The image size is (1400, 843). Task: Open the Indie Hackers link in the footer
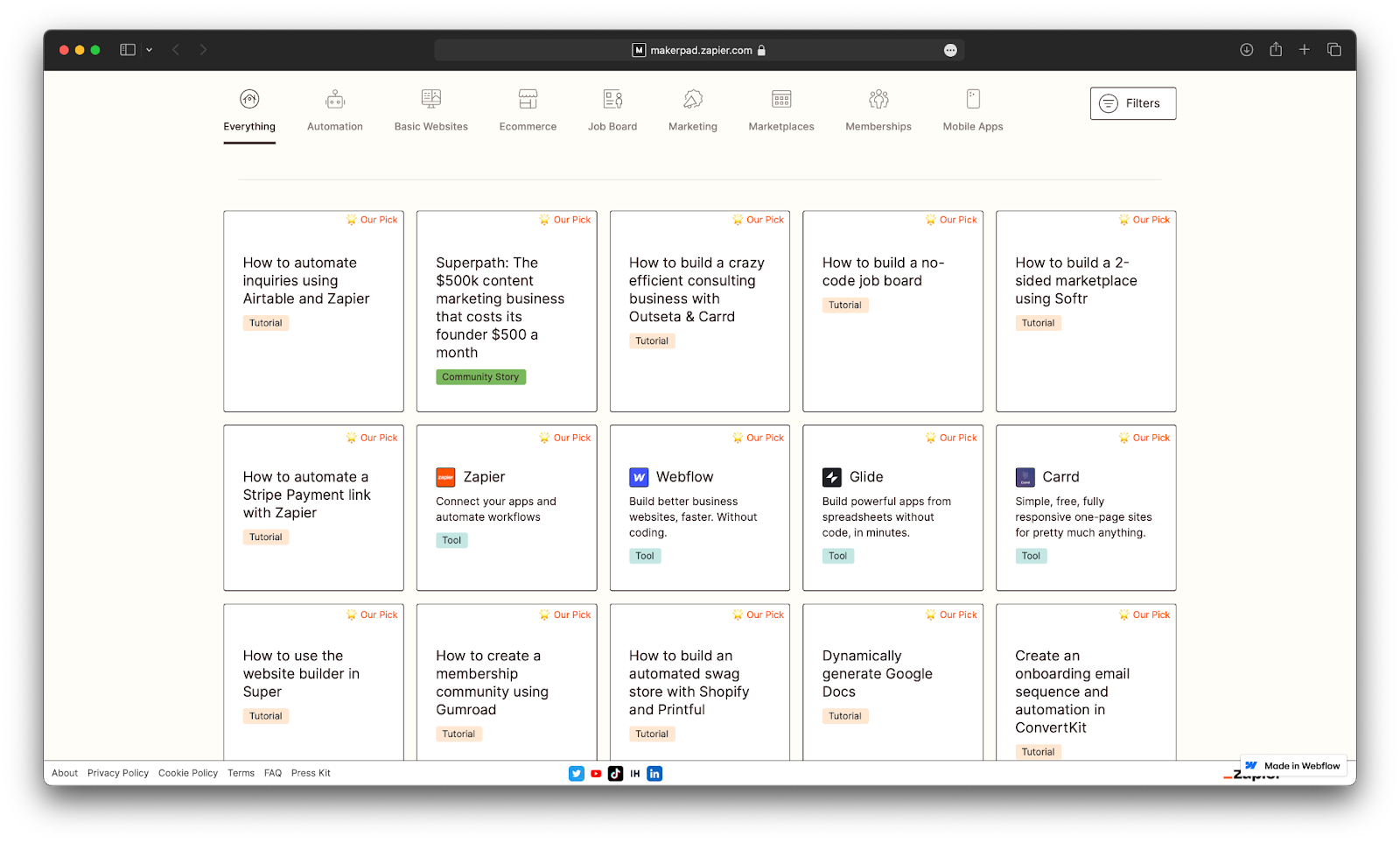click(x=635, y=774)
